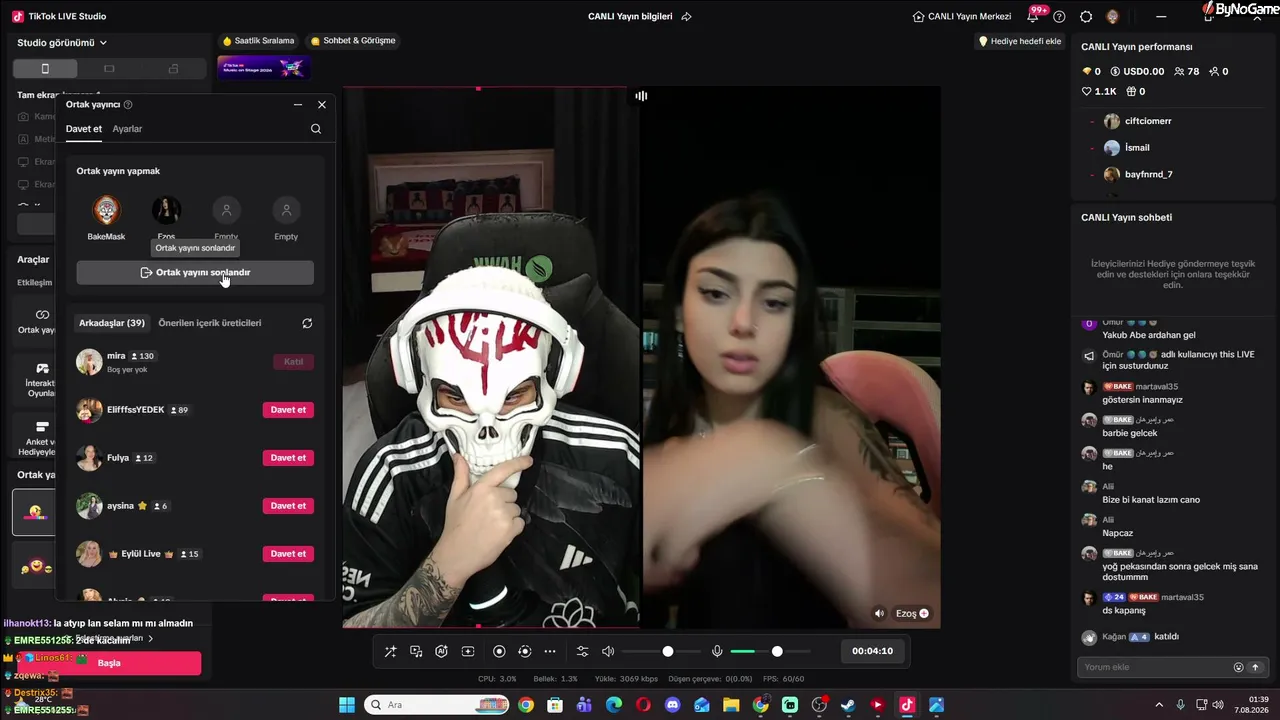Open Opera browser from the taskbar
This screenshot has width=1280, height=720.
pos(643,705)
